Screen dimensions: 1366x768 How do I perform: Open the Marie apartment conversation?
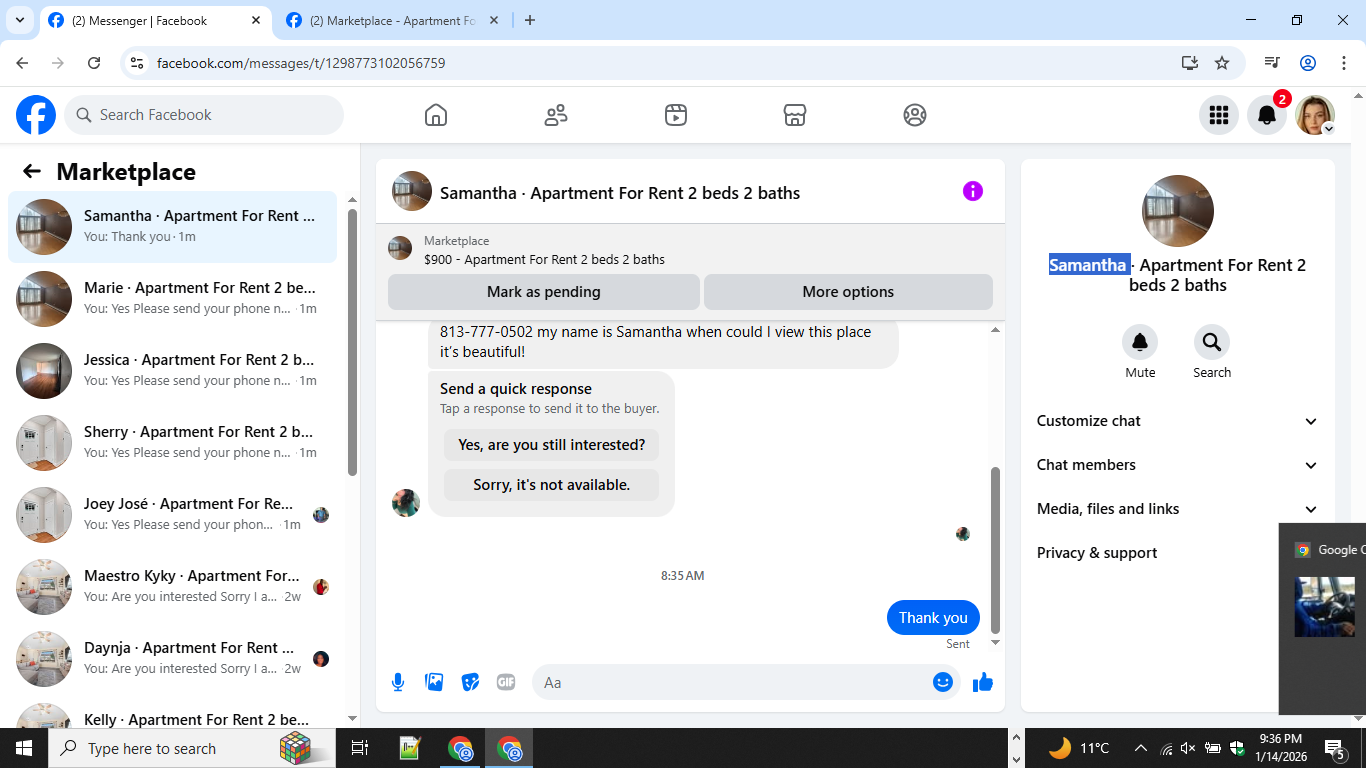(x=173, y=299)
